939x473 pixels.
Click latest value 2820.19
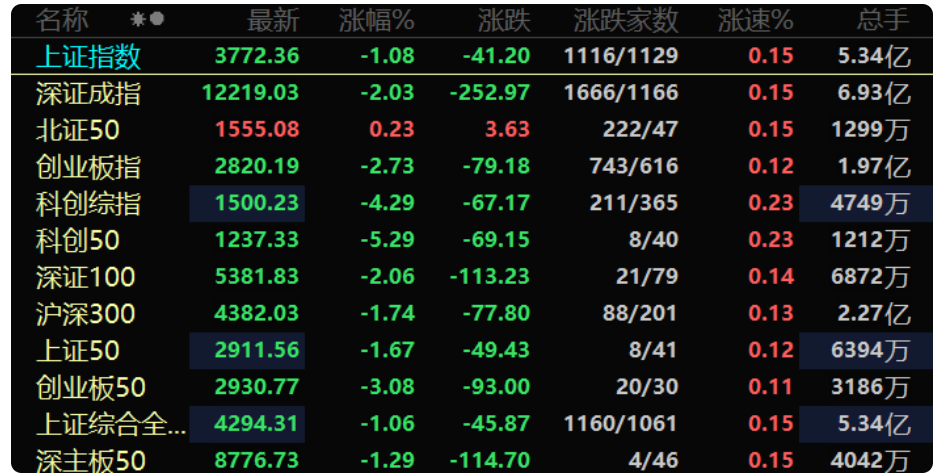(x=257, y=166)
